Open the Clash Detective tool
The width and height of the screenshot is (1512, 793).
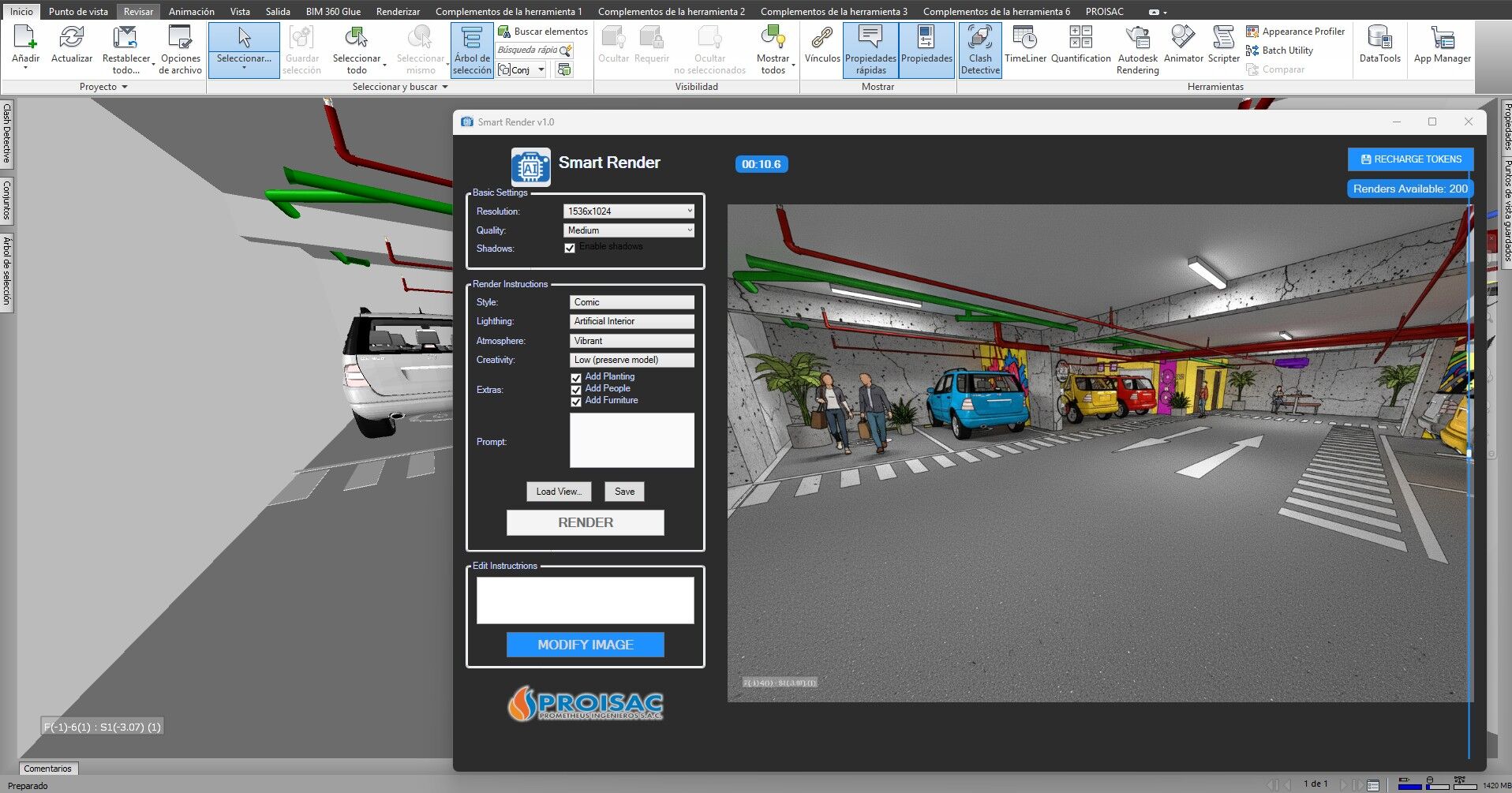(x=980, y=50)
